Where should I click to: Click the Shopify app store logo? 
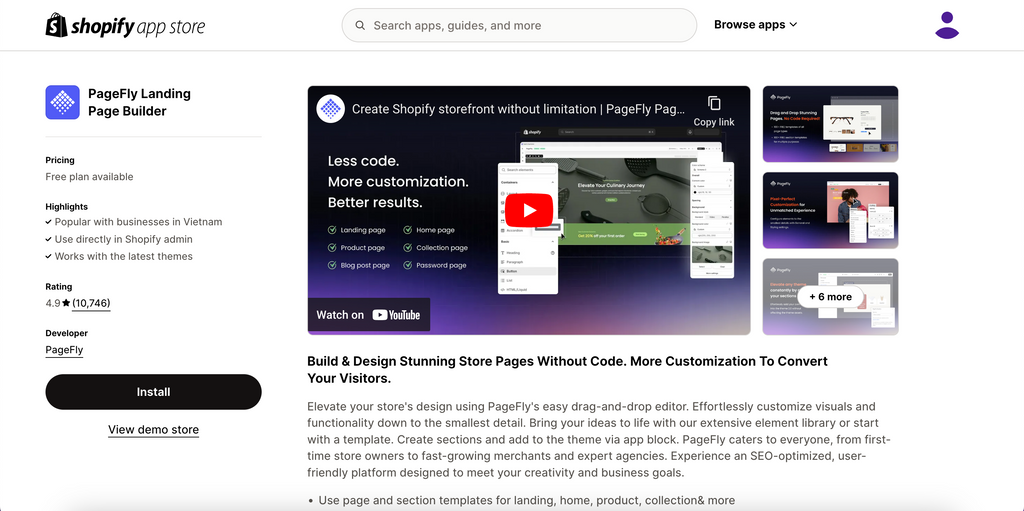125,25
